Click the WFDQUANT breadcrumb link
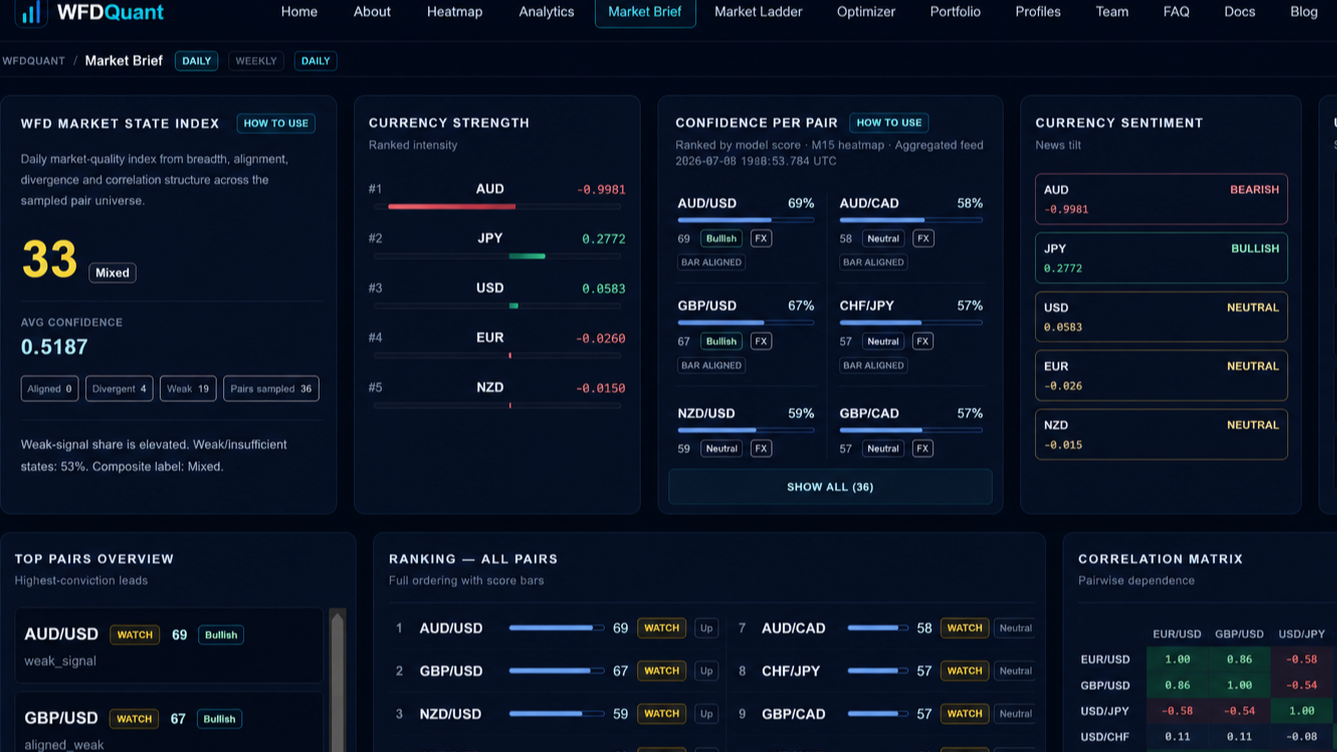The image size is (1337, 752). point(33,61)
